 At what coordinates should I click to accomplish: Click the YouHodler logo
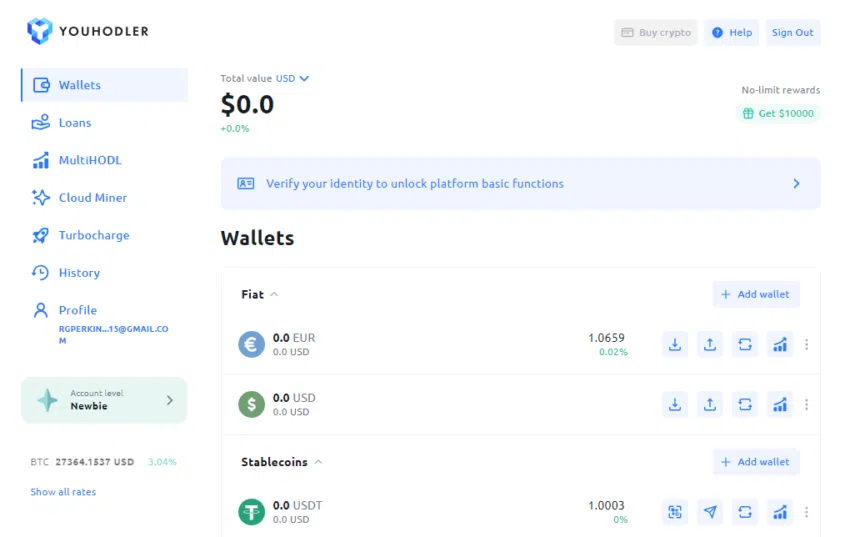[x=88, y=31]
